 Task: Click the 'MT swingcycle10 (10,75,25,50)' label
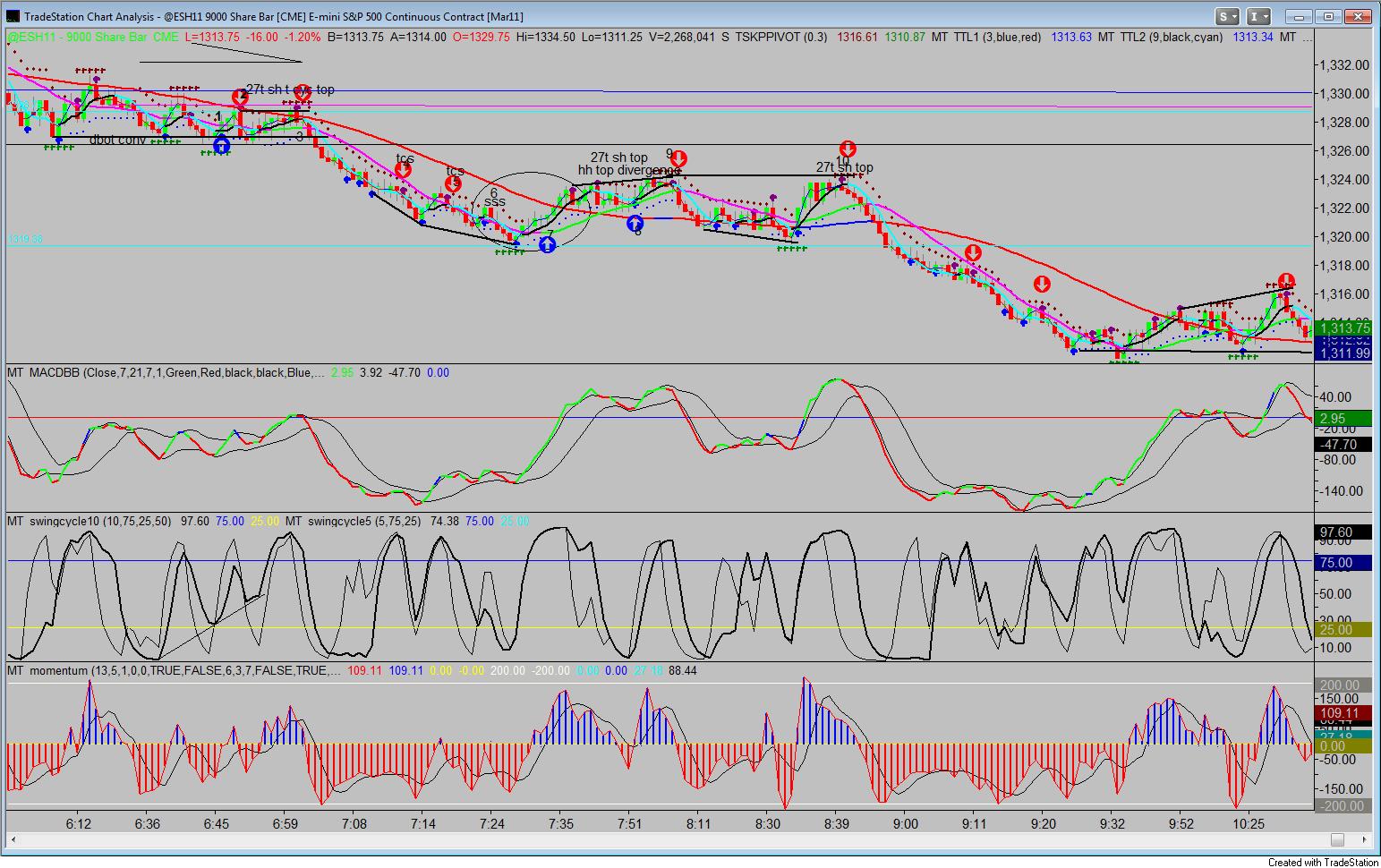[90, 521]
